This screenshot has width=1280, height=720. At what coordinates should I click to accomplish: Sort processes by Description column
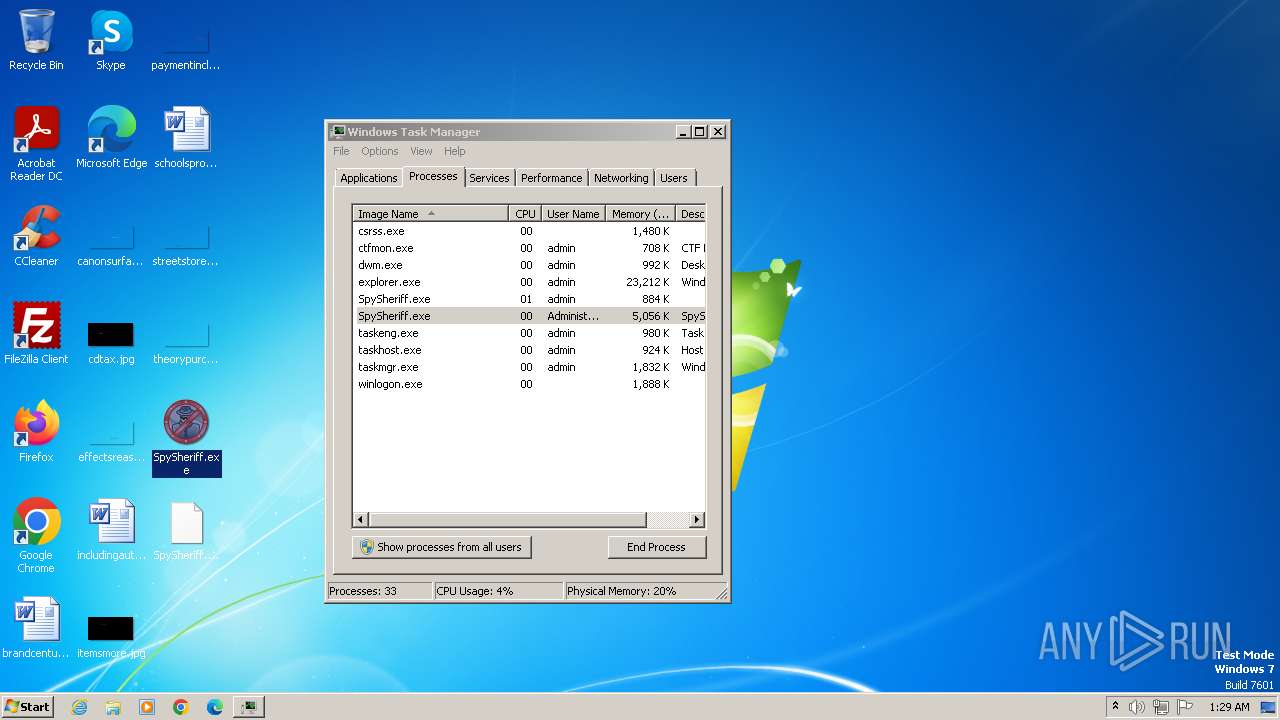[x=691, y=214]
